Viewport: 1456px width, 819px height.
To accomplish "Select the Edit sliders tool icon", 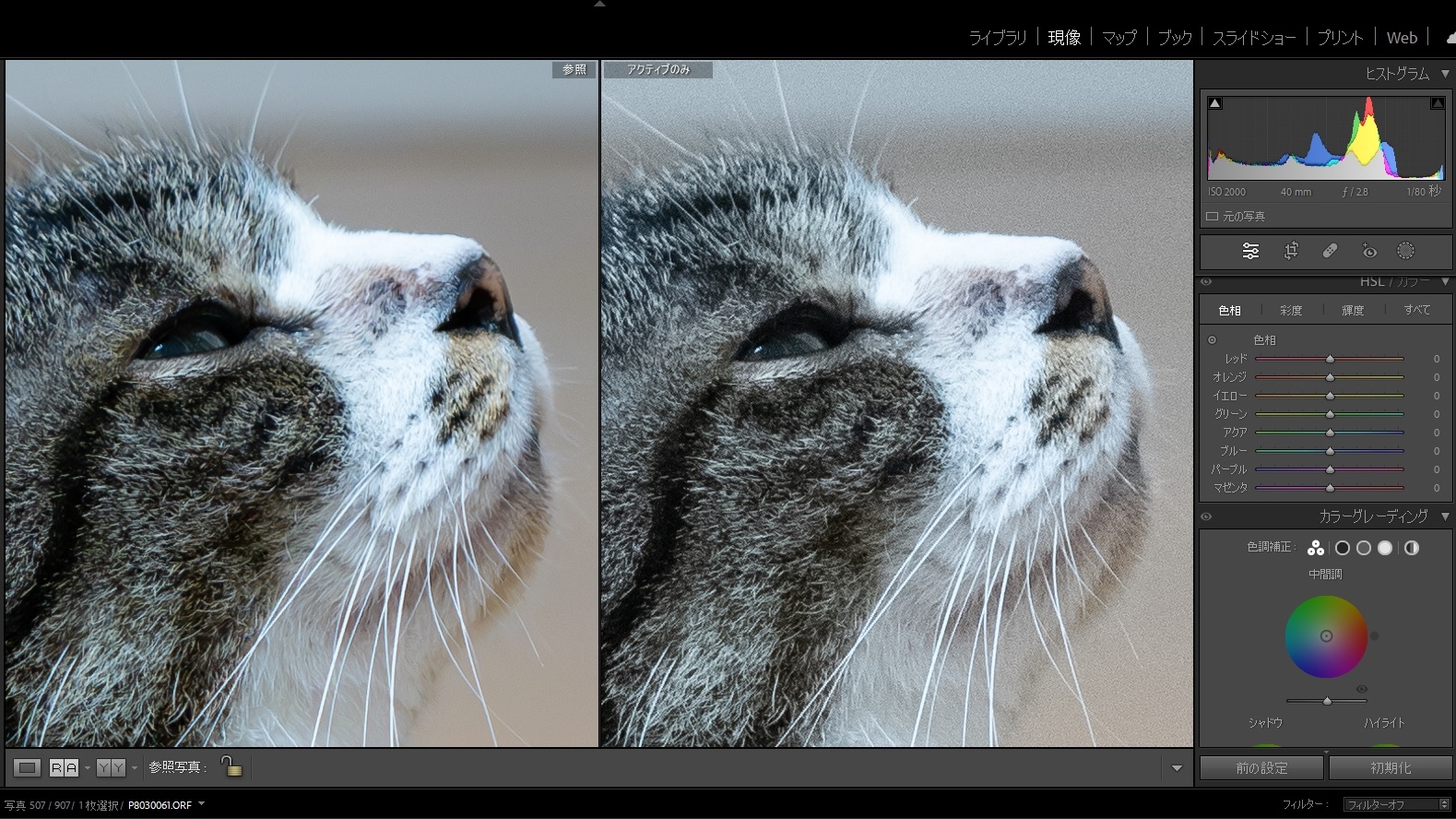I will tap(1250, 251).
